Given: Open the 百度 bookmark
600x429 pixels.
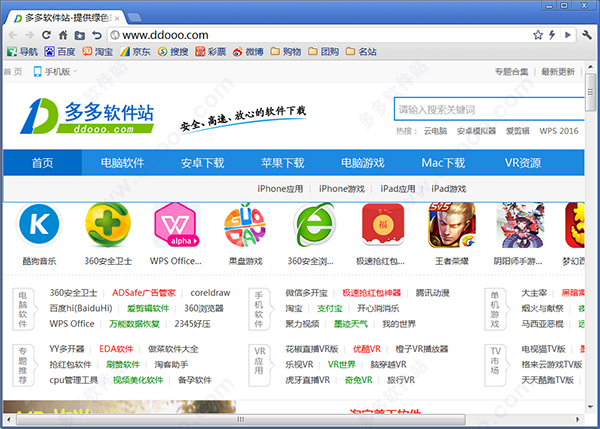Looking at the screenshot, I should (60, 51).
